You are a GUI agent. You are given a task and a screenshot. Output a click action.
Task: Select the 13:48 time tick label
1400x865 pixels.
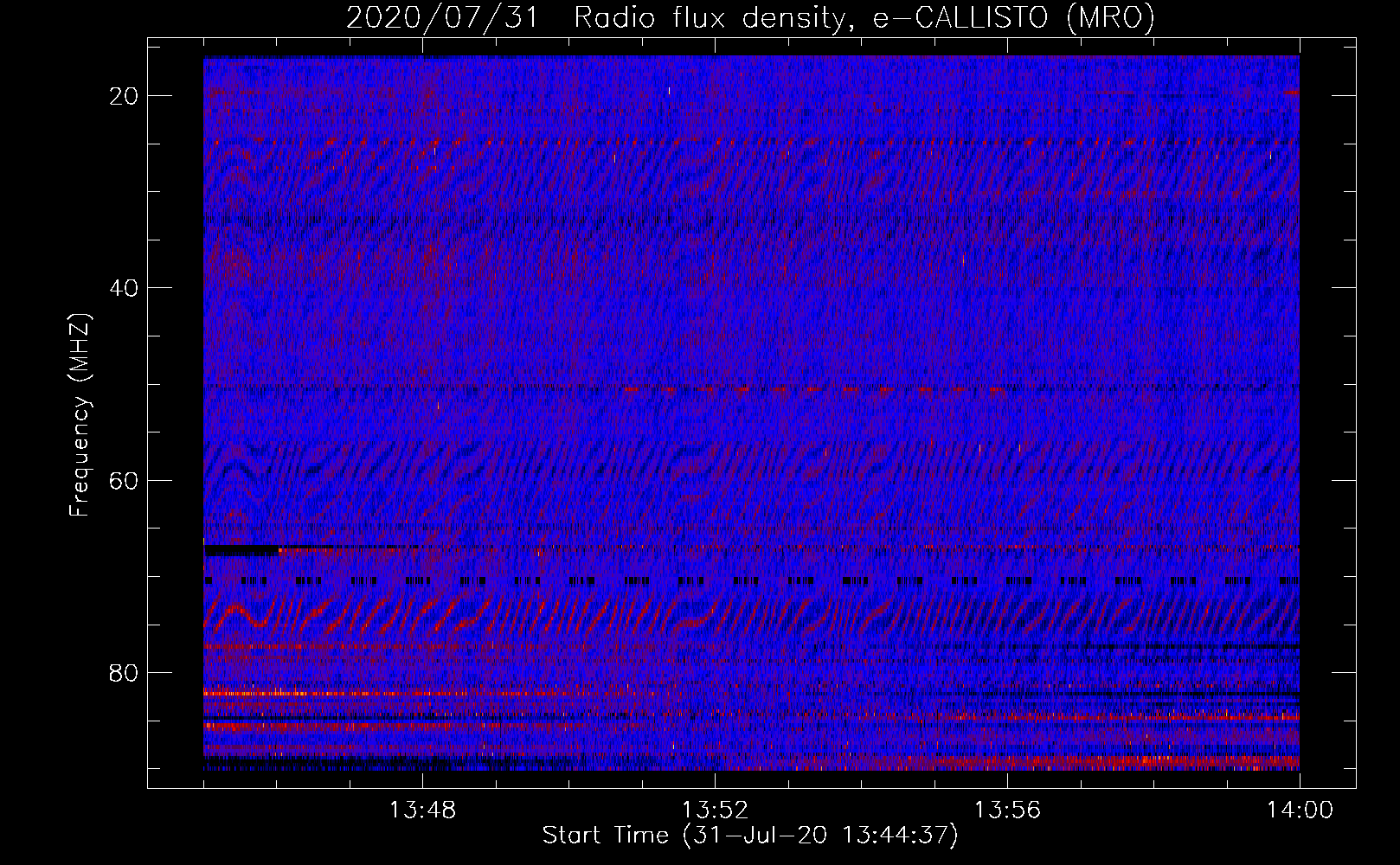pyautogui.click(x=422, y=811)
